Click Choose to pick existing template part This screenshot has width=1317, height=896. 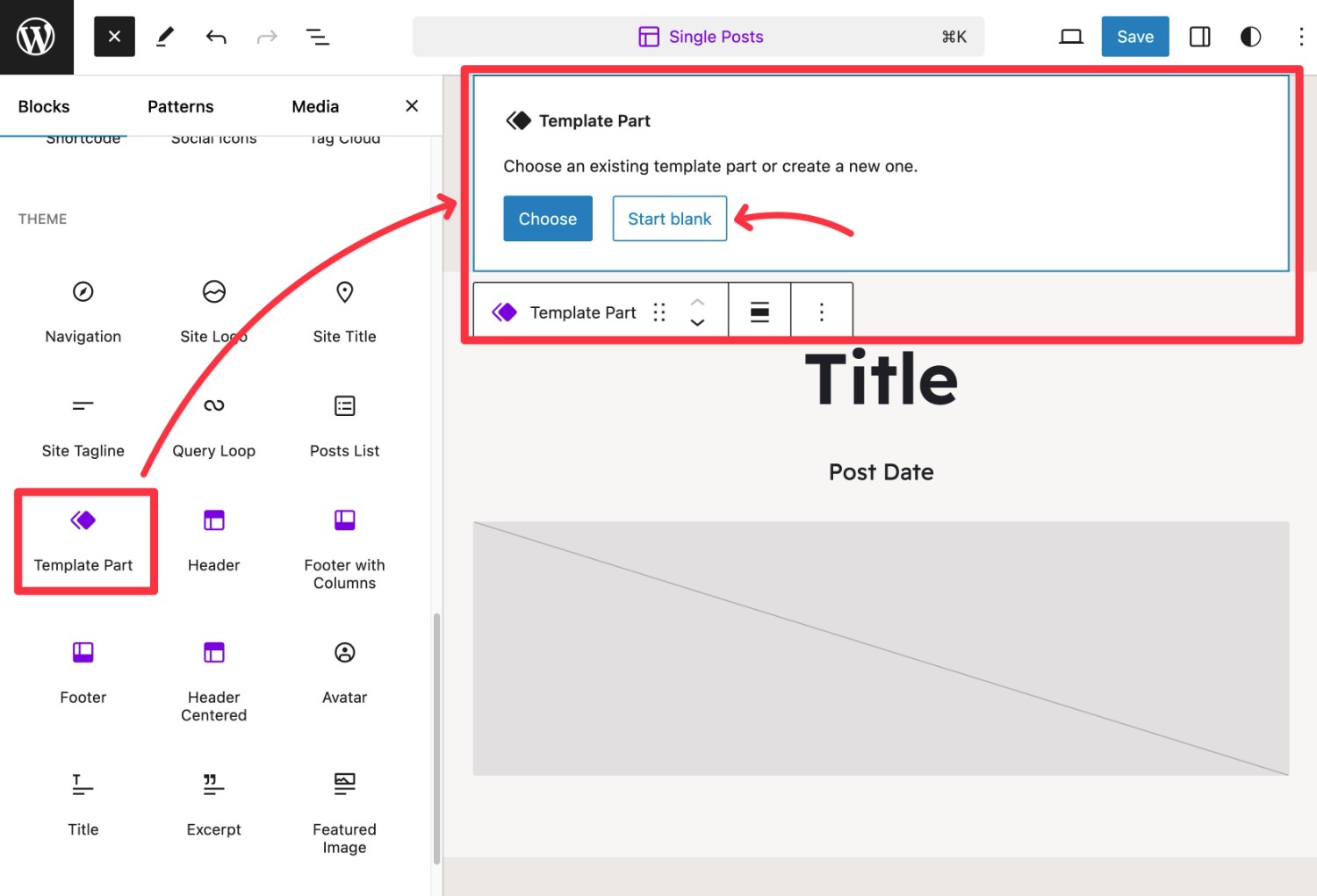point(548,219)
